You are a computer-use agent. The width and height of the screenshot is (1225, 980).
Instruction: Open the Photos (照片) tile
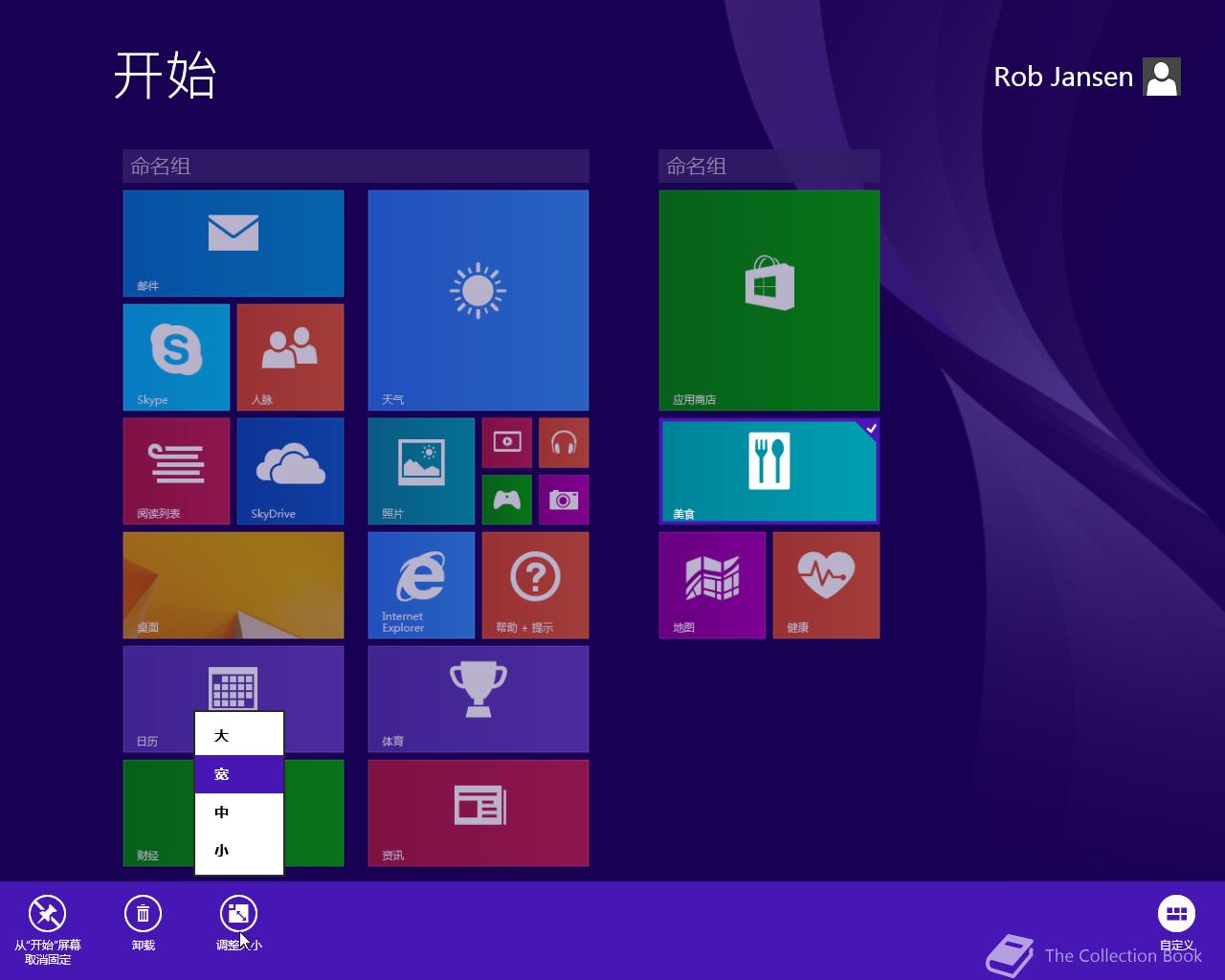pyautogui.click(x=421, y=471)
